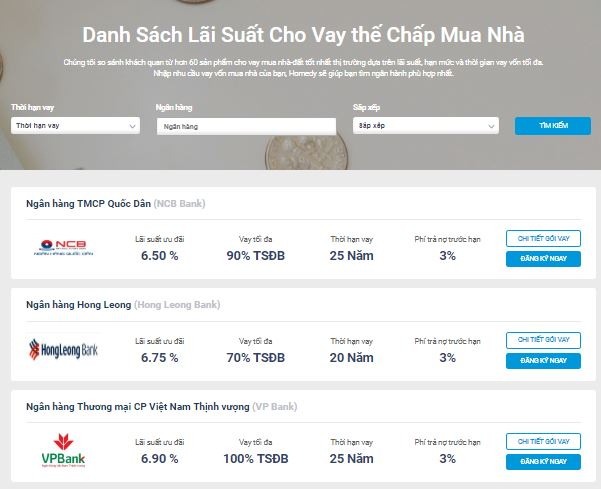Select ĐĂNG KÝ NGAY for VP Bank

click(x=543, y=461)
